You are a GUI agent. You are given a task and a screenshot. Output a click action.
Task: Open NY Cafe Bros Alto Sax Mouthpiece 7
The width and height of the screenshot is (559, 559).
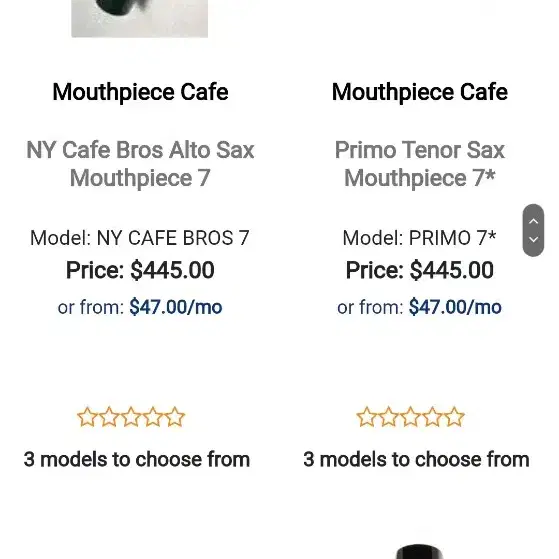pos(140,164)
